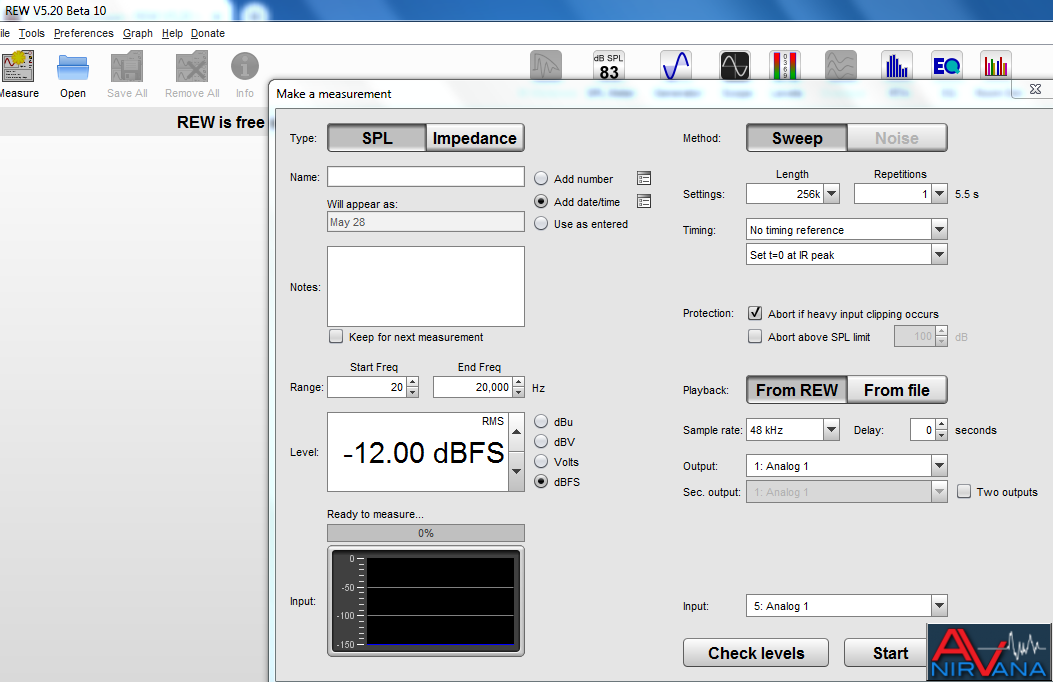Open the Graph menu
Screen dimensions: 1053x682
click(x=138, y=33)
